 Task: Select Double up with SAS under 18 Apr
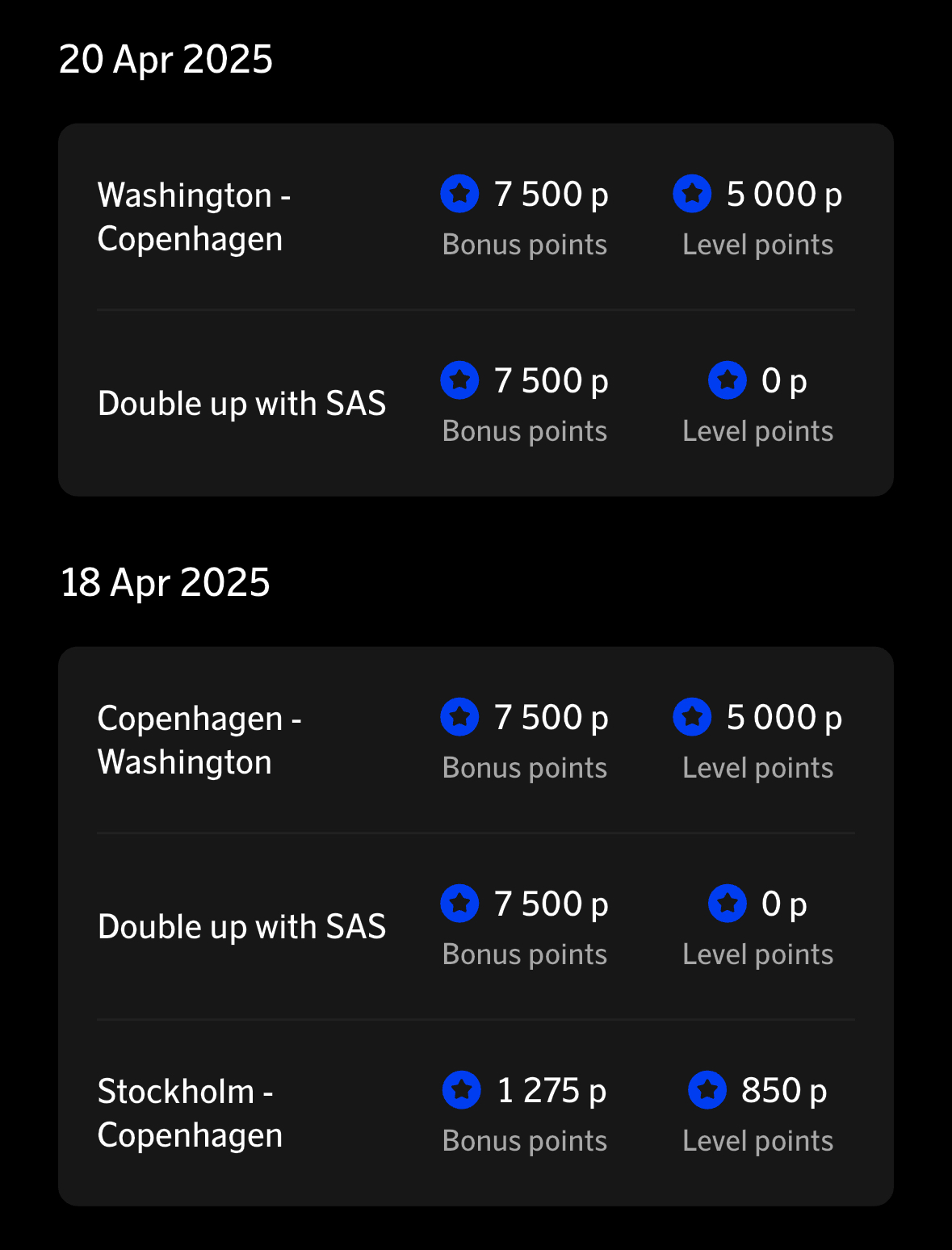coord(241,927)
